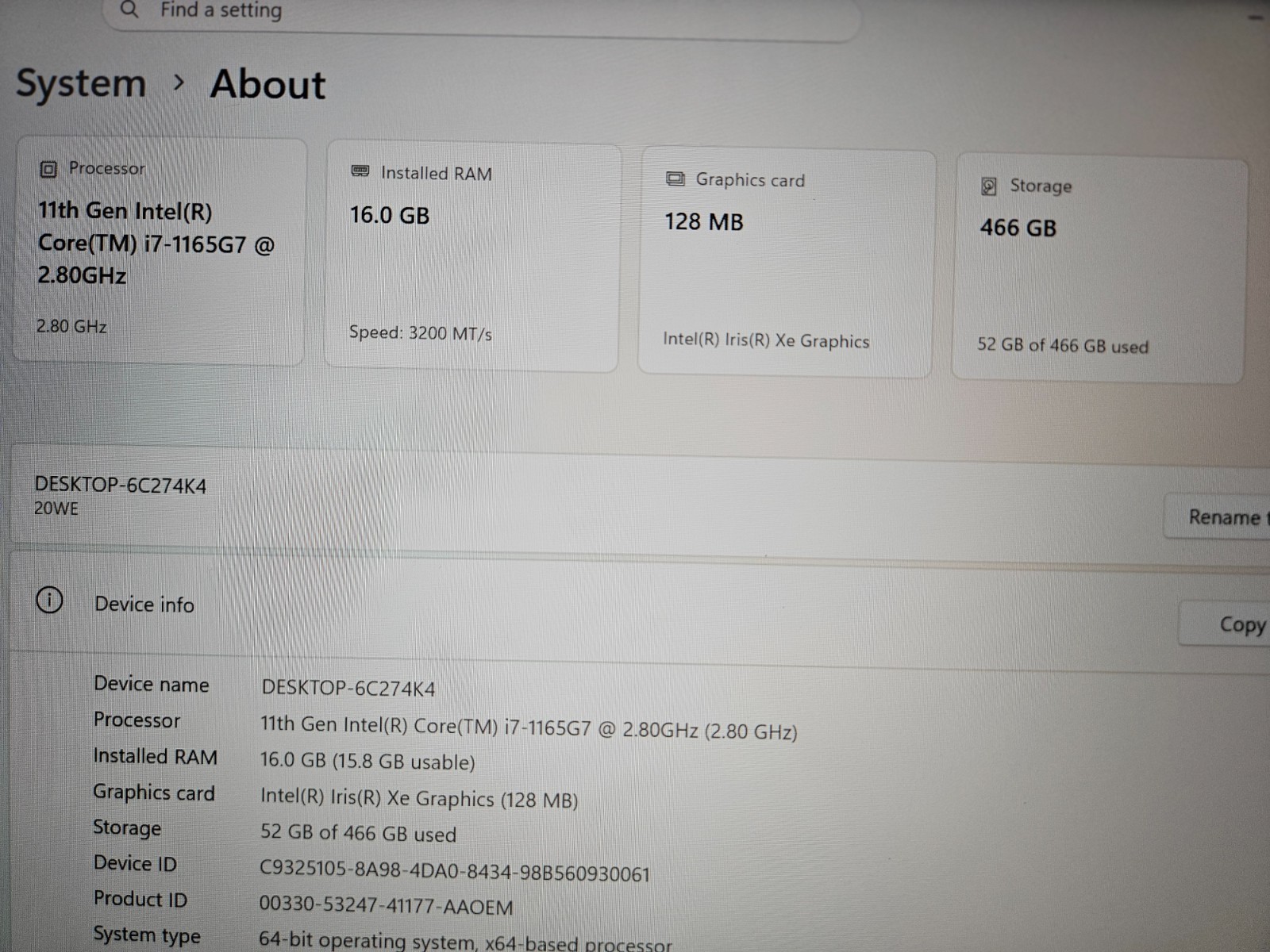Viewport: 1270px width, 952px height.
Task: Select the Product ID value 00330-53247-41177-AAOEM
Action: [386, 905]
